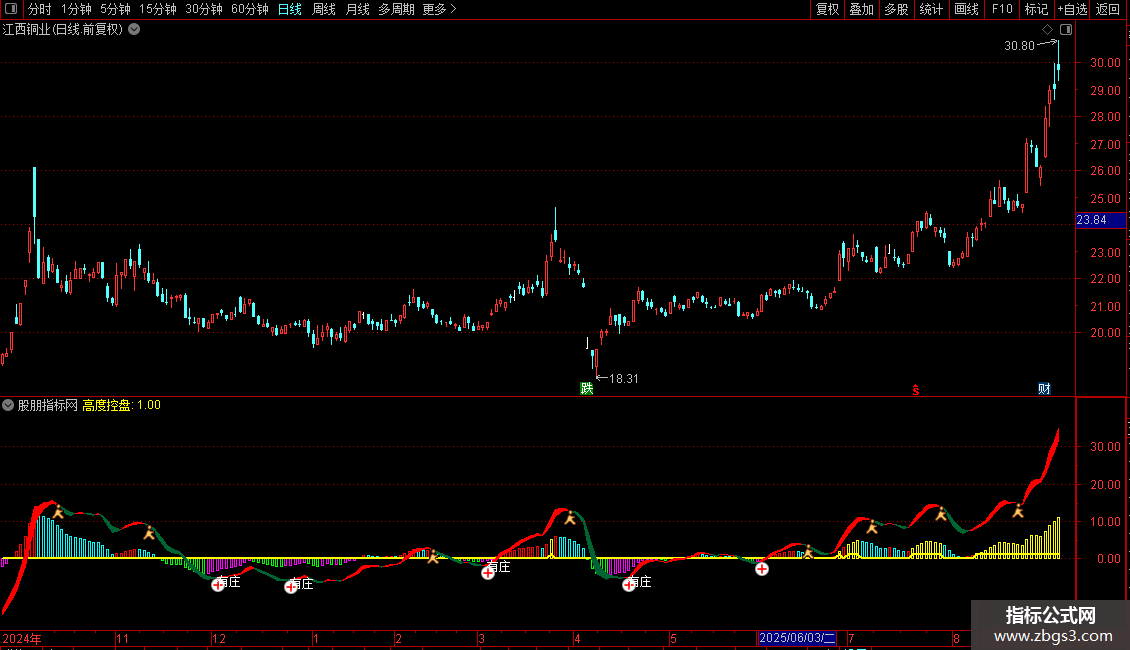1130x650 pixels.
Task: Click the highlighted 23.84 price label
Action: tap(1100, 220)
